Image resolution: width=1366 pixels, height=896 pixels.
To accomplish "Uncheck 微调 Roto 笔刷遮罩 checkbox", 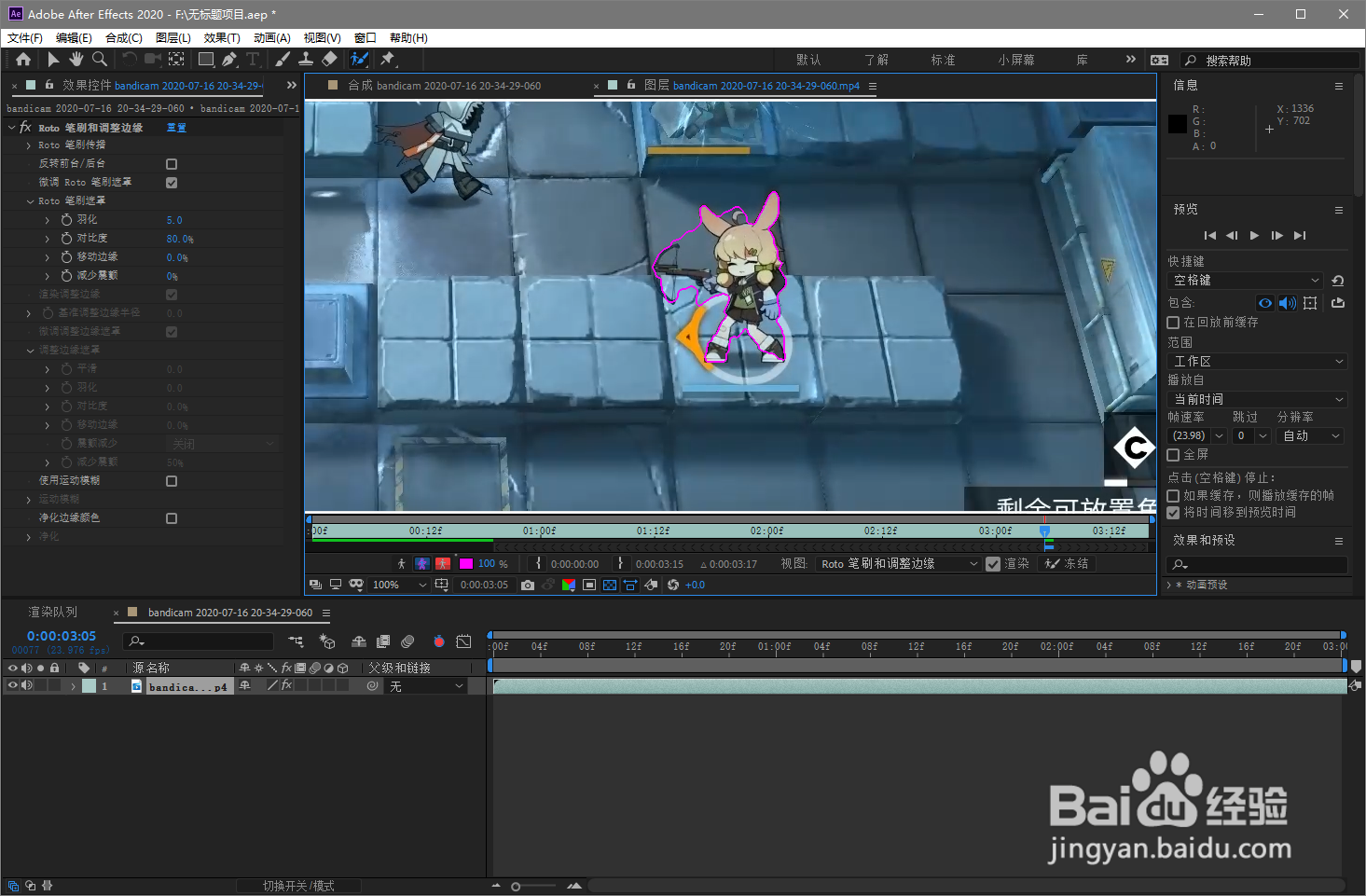I will (x=172, y=183).
